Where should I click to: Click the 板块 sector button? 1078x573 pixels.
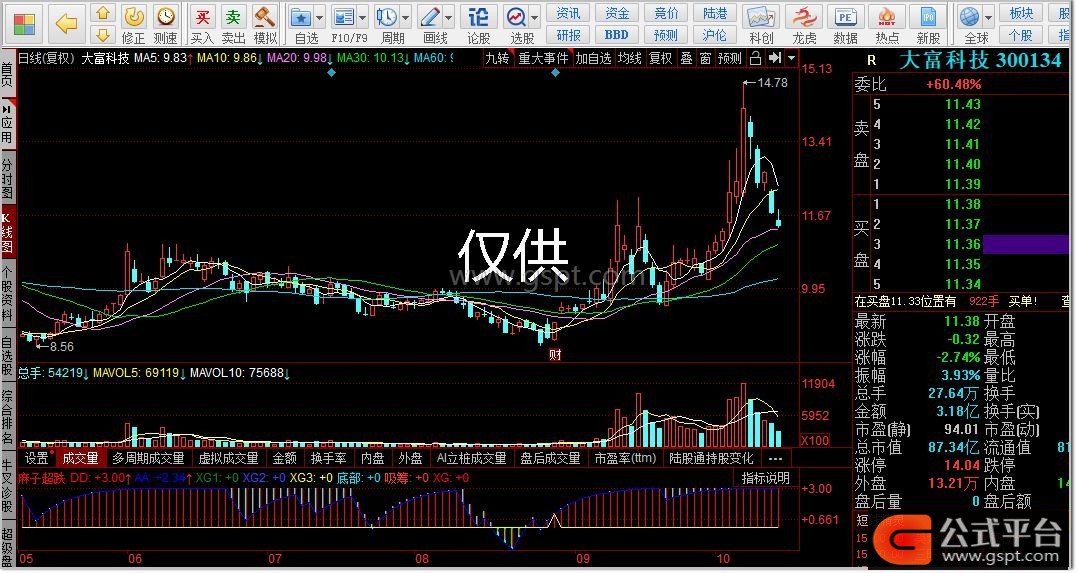pos(1021,13)
